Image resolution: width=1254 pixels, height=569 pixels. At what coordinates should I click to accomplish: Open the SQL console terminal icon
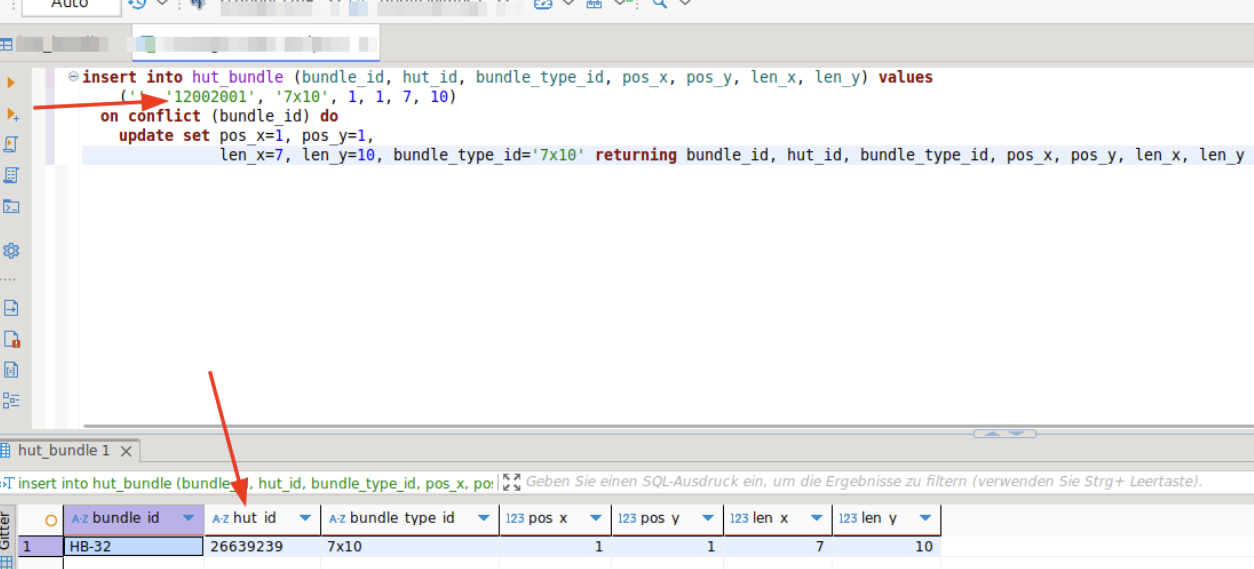(x=12, y=207)
